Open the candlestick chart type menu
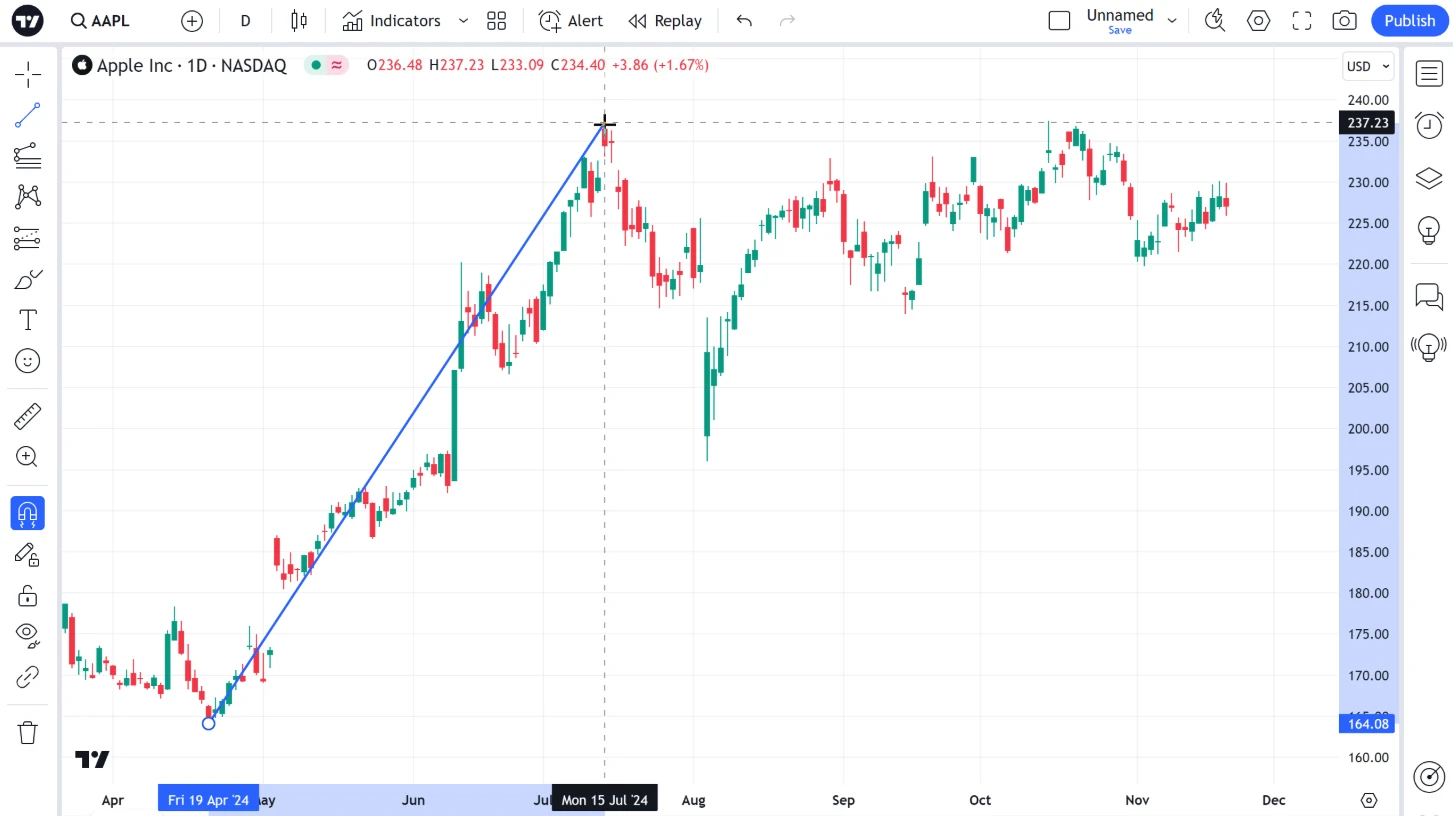Screen dimensions: 1453x816 (x=298, y=21)
